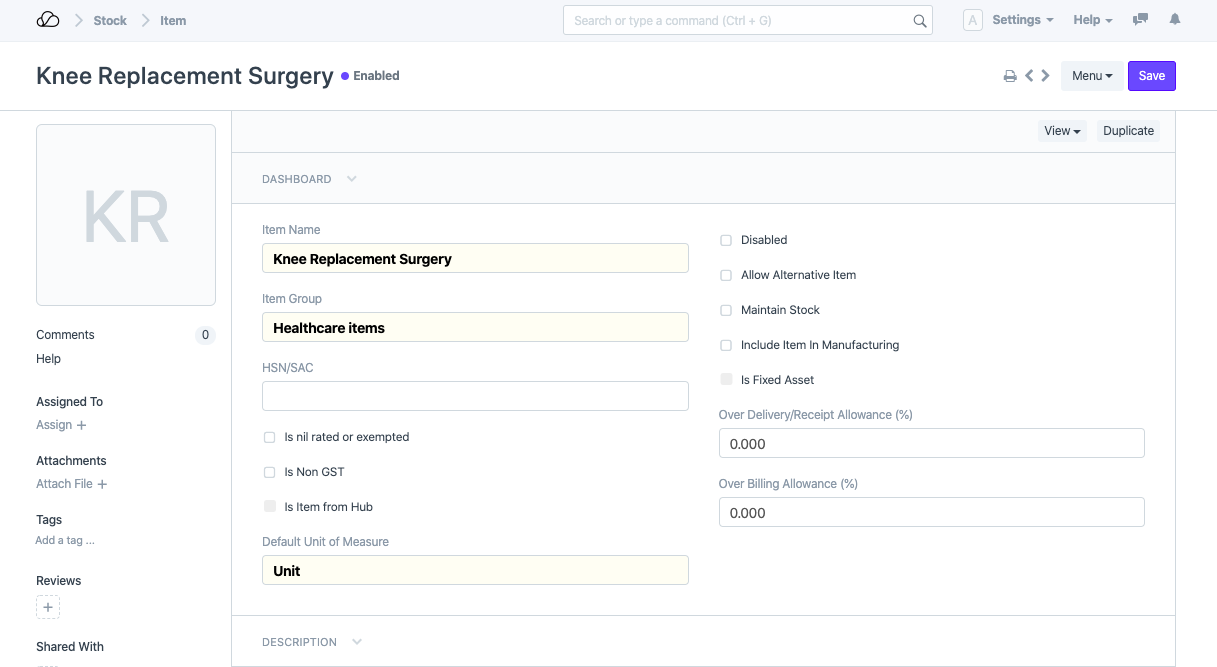Image resolution: width=1217 pixels, height=667 pixels.
Task: Go to next item with right arrow
Action: (1045, 76)
